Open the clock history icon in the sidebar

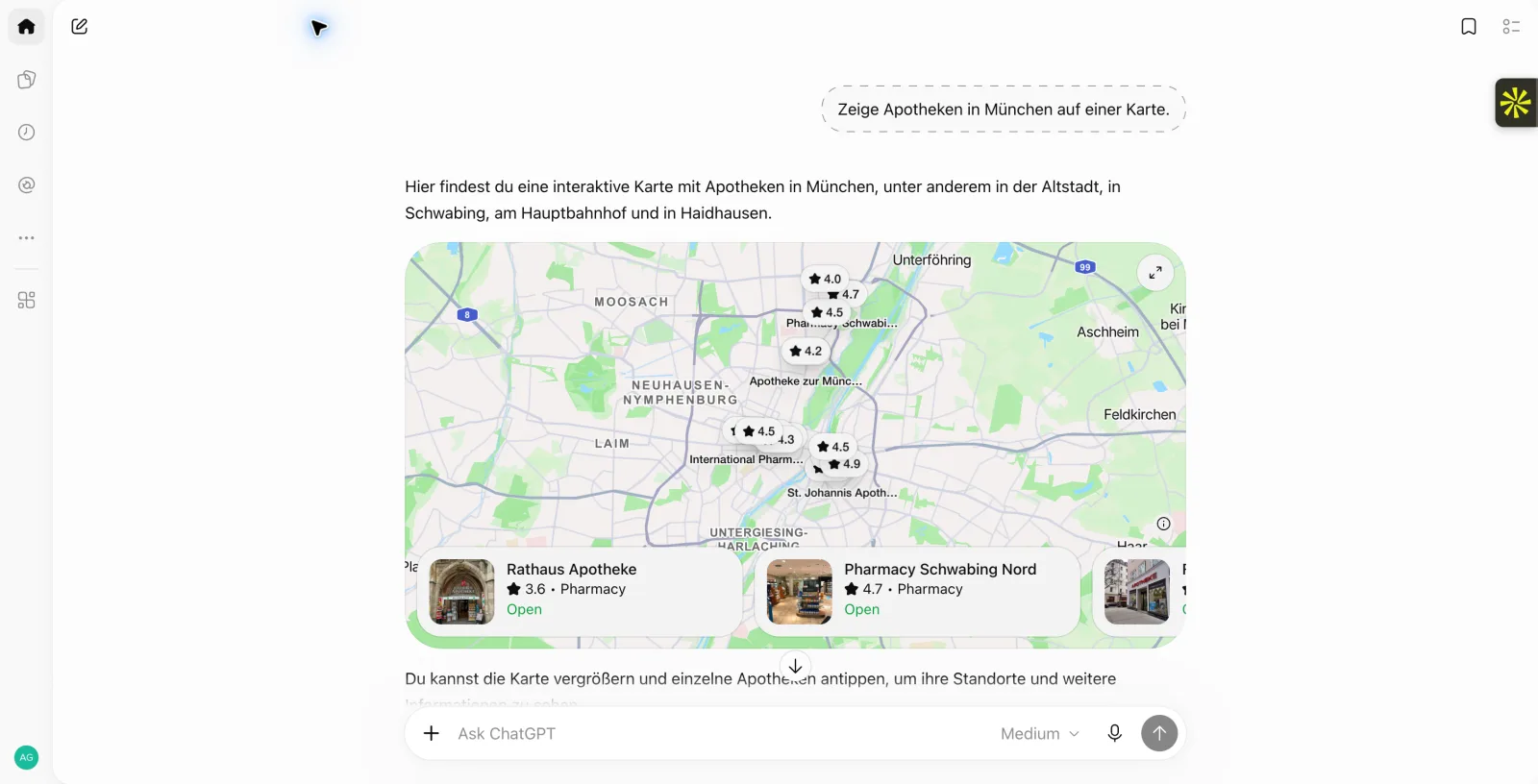tap(27, 133)
